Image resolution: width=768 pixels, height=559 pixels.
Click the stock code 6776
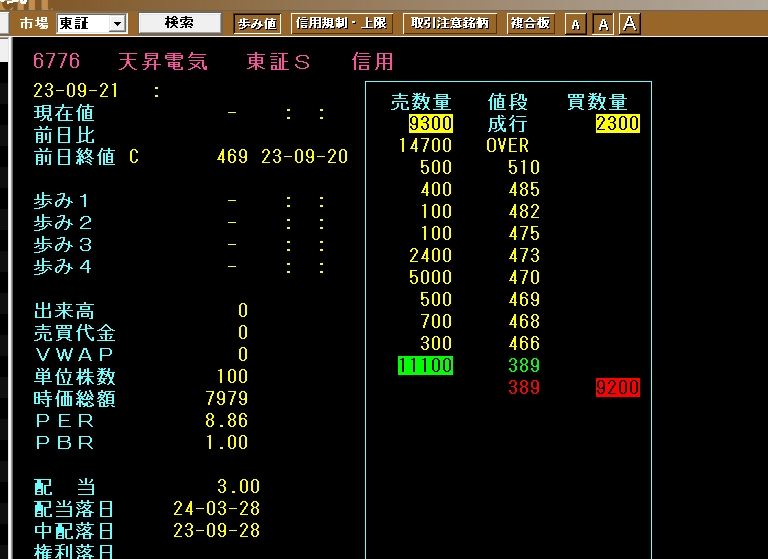(x=56, y=62)
